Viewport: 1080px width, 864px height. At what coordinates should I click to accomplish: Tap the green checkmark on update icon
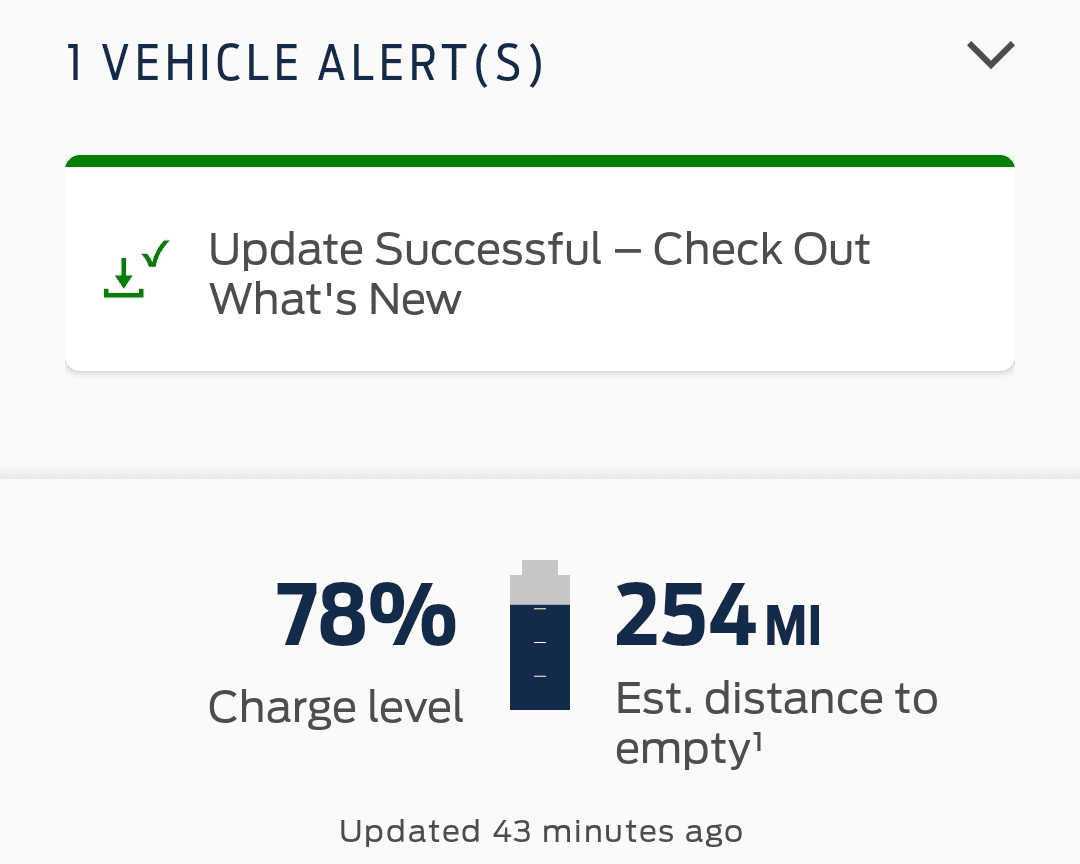point(155,254)
